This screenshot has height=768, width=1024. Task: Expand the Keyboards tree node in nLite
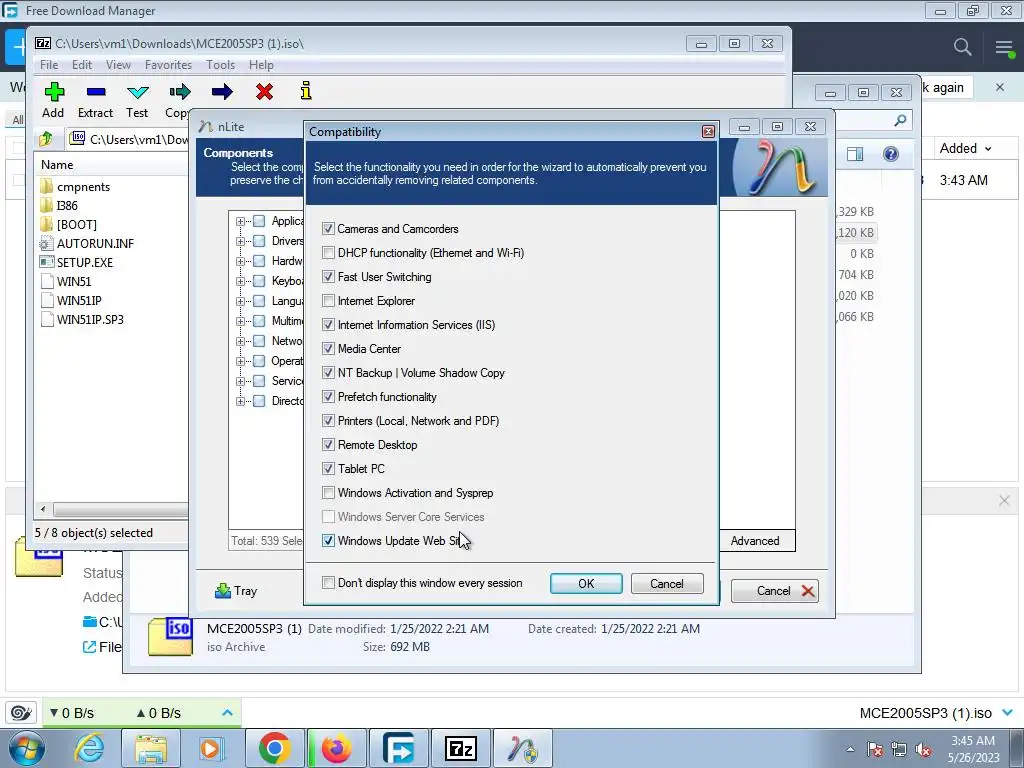click(240, 281)
